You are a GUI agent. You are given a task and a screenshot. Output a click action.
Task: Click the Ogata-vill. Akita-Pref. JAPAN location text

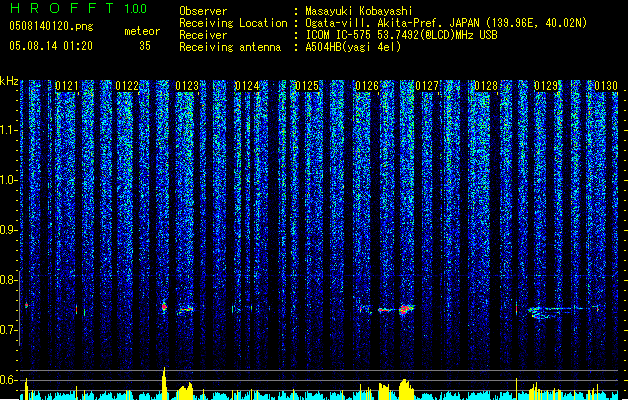[x=446, y=23]
